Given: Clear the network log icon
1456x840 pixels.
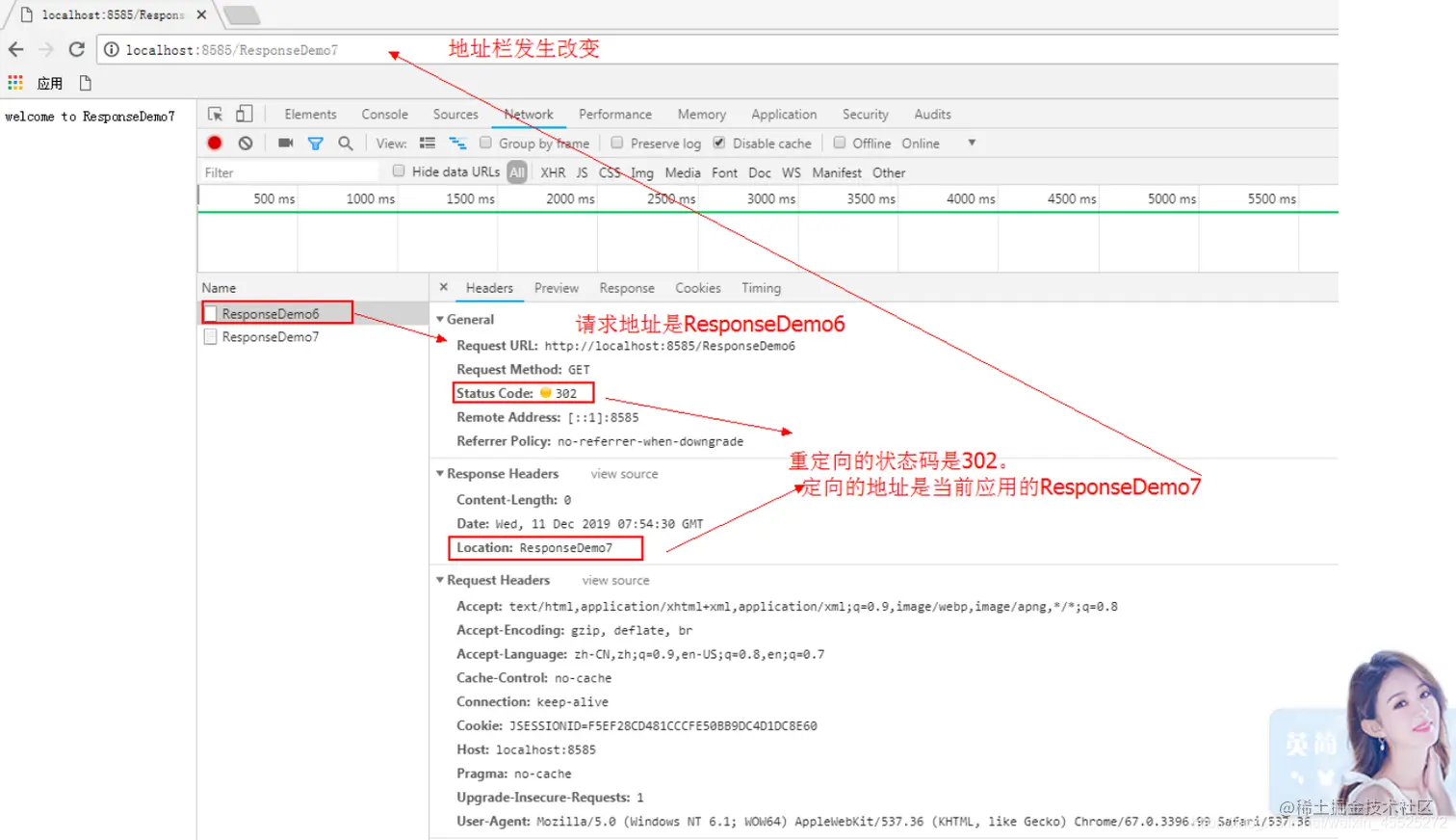Looking at the screenshot, I should click(x=246, y=143).
